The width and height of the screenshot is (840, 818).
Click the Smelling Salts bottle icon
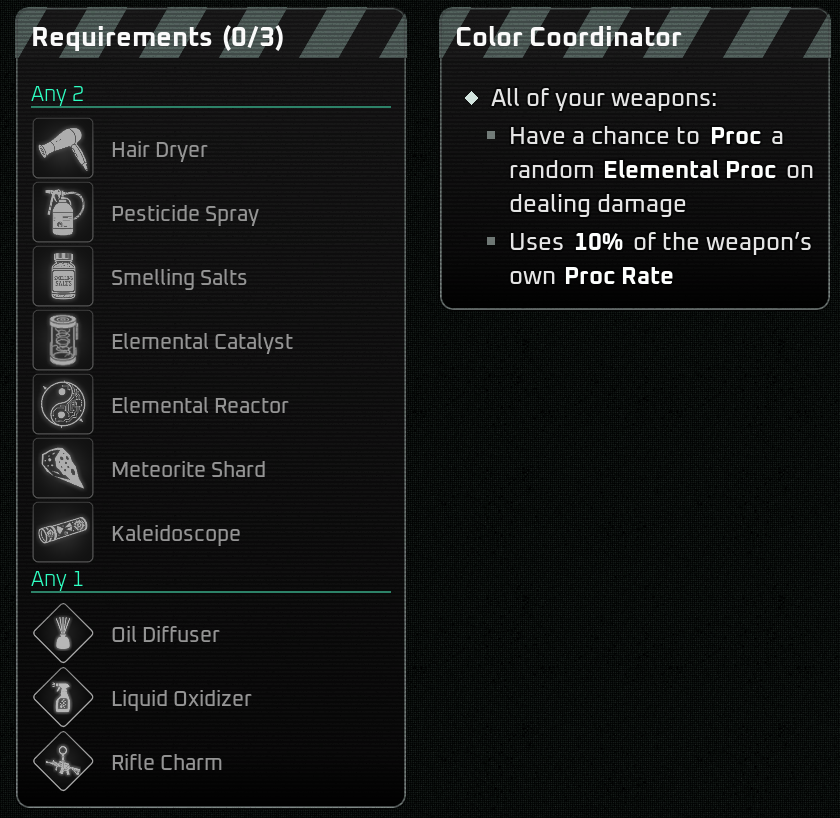pyautogui.click(x=63, y=276)
